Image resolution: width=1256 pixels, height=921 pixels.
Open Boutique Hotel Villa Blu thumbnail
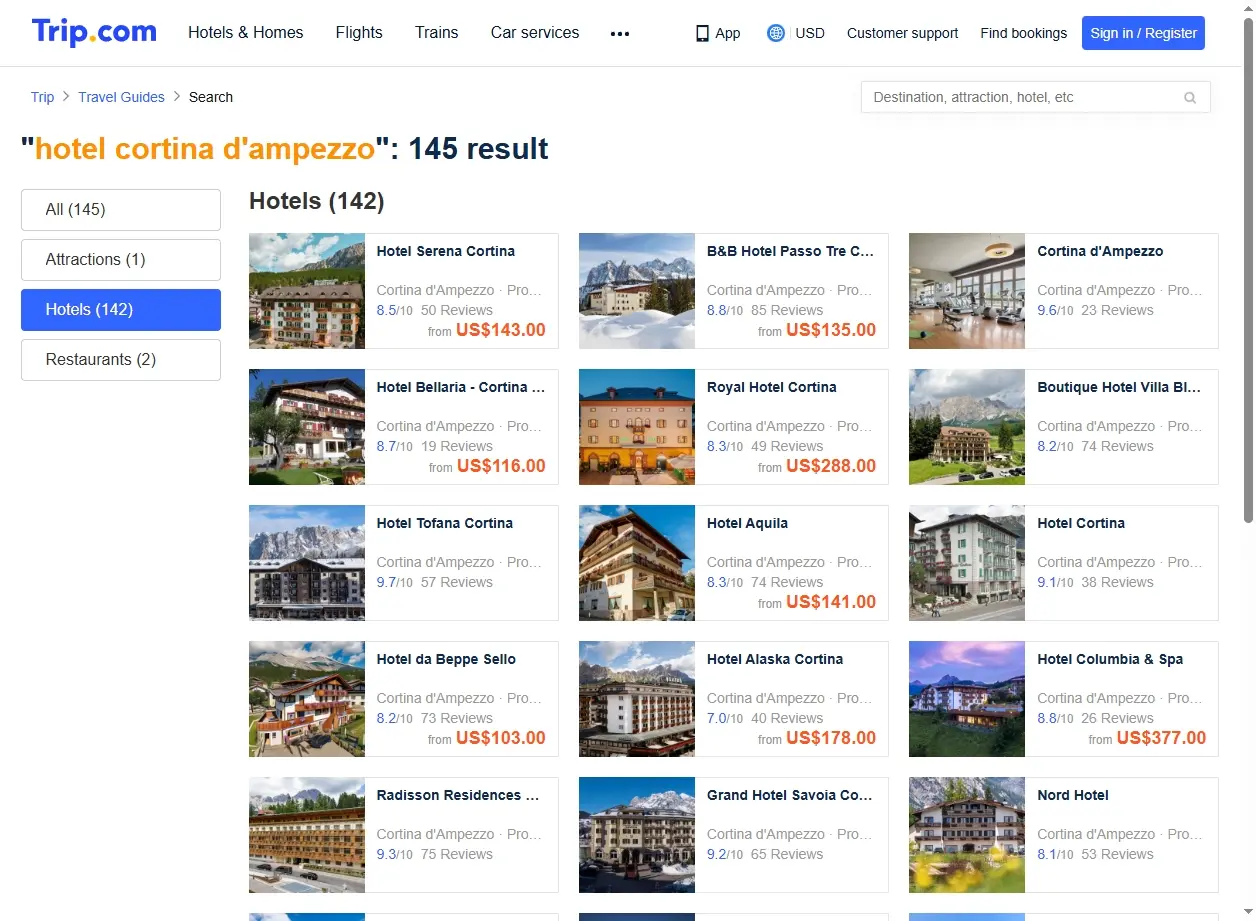(967, 427)
